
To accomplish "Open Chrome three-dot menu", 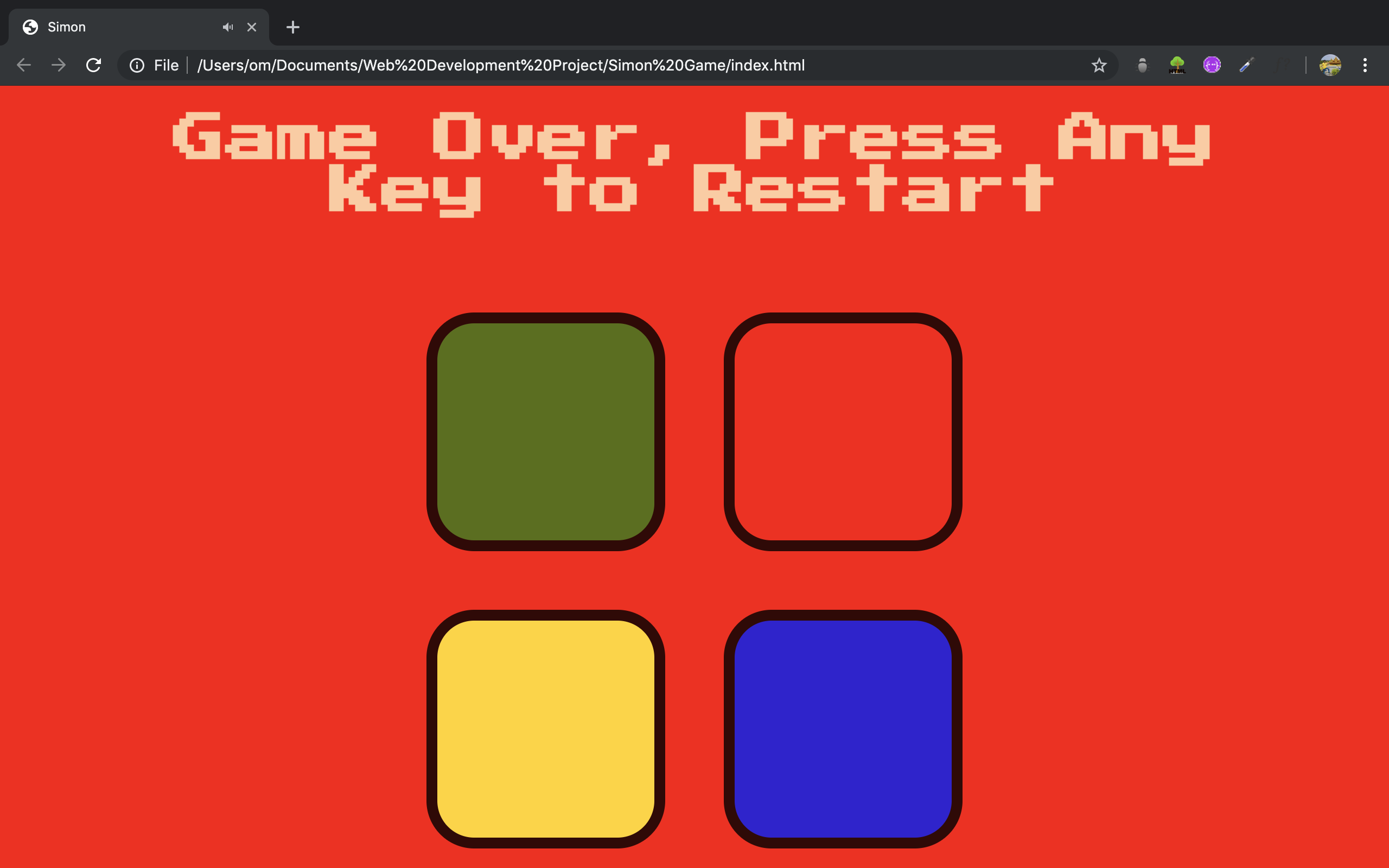I will pyautogui.click(x=1365, y=66).
